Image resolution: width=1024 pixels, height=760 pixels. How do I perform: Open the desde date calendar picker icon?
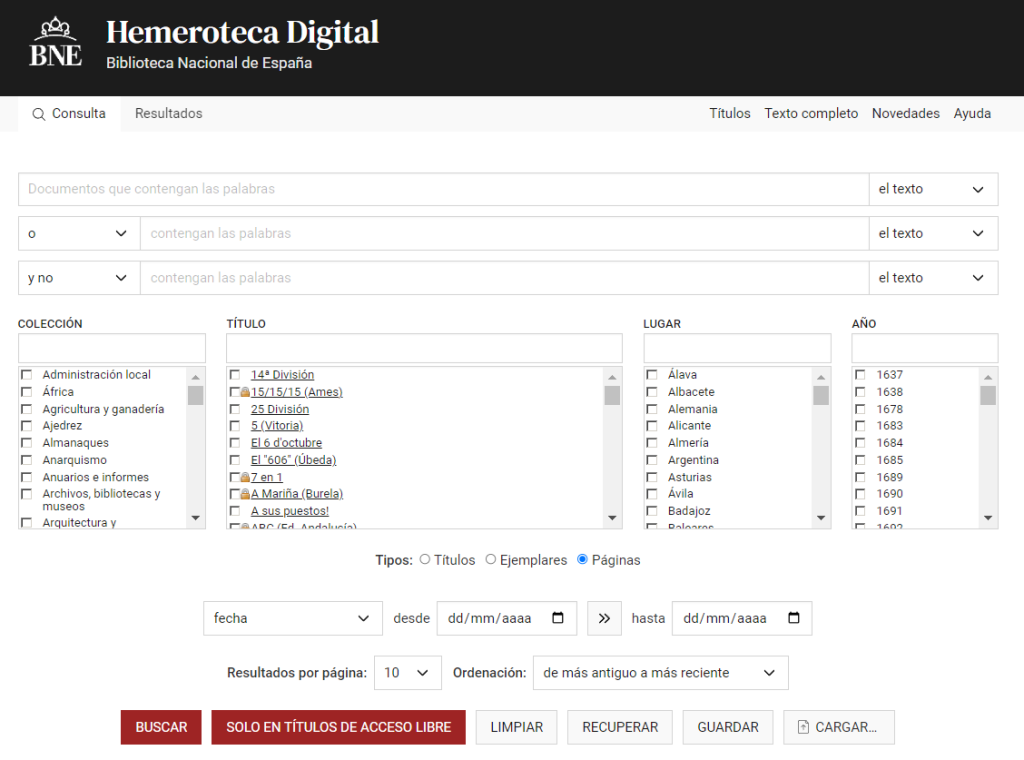(x=558, y=618)
